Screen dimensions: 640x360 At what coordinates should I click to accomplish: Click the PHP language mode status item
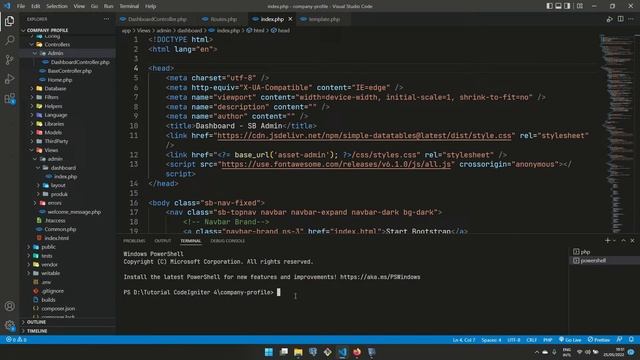pos(547,340)
